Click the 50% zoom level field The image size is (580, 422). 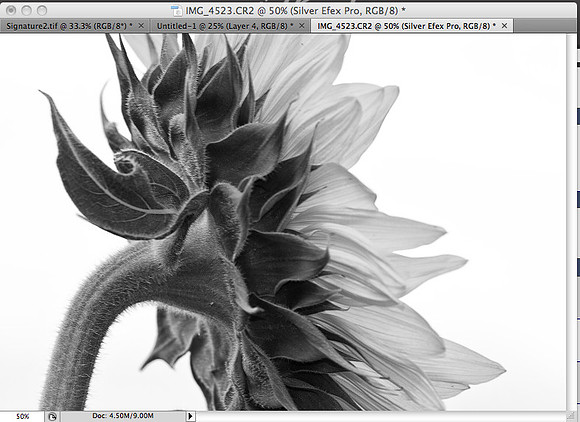point(22,416)
